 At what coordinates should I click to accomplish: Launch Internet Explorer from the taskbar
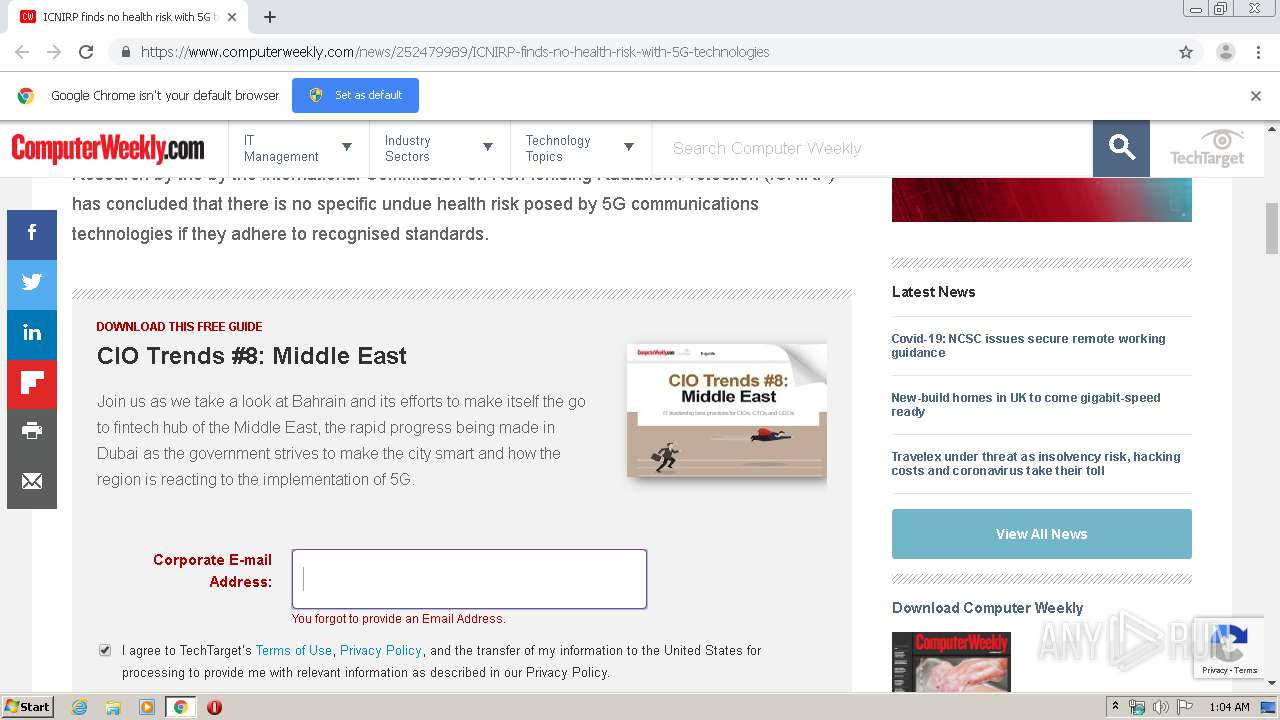pyautogui.click(x=80, y=707)
